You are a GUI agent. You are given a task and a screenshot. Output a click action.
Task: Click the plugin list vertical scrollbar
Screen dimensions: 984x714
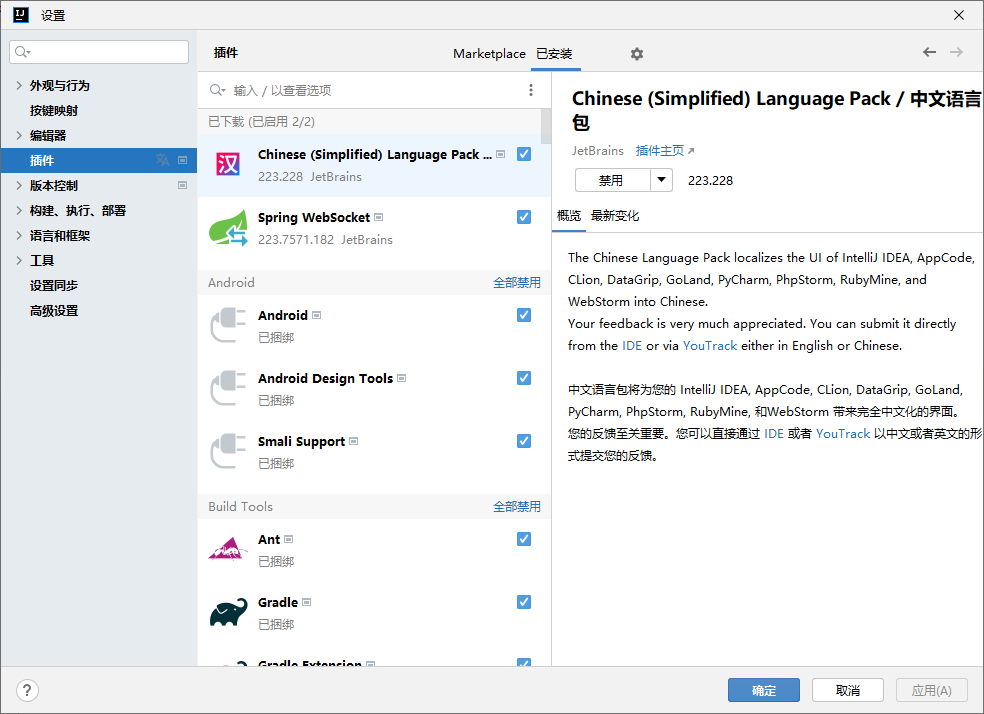546,126
